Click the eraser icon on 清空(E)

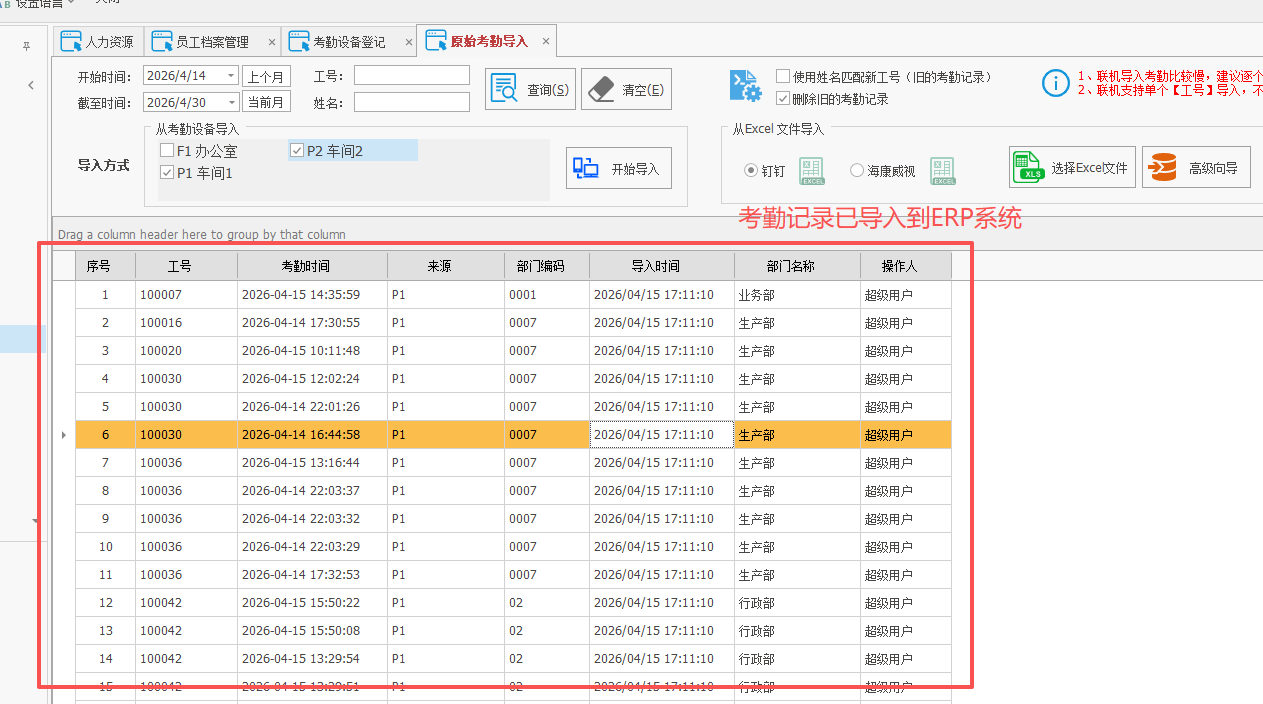point(601,88)
